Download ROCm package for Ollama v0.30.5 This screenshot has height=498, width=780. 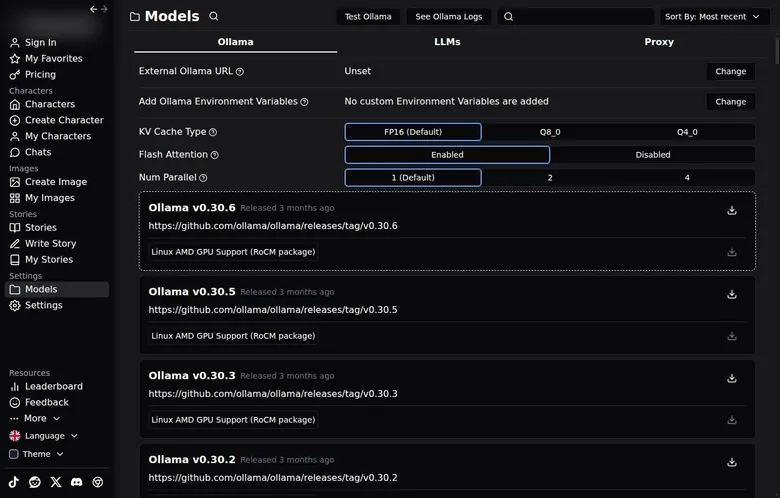pyautogui.click(x=731, y=336)
